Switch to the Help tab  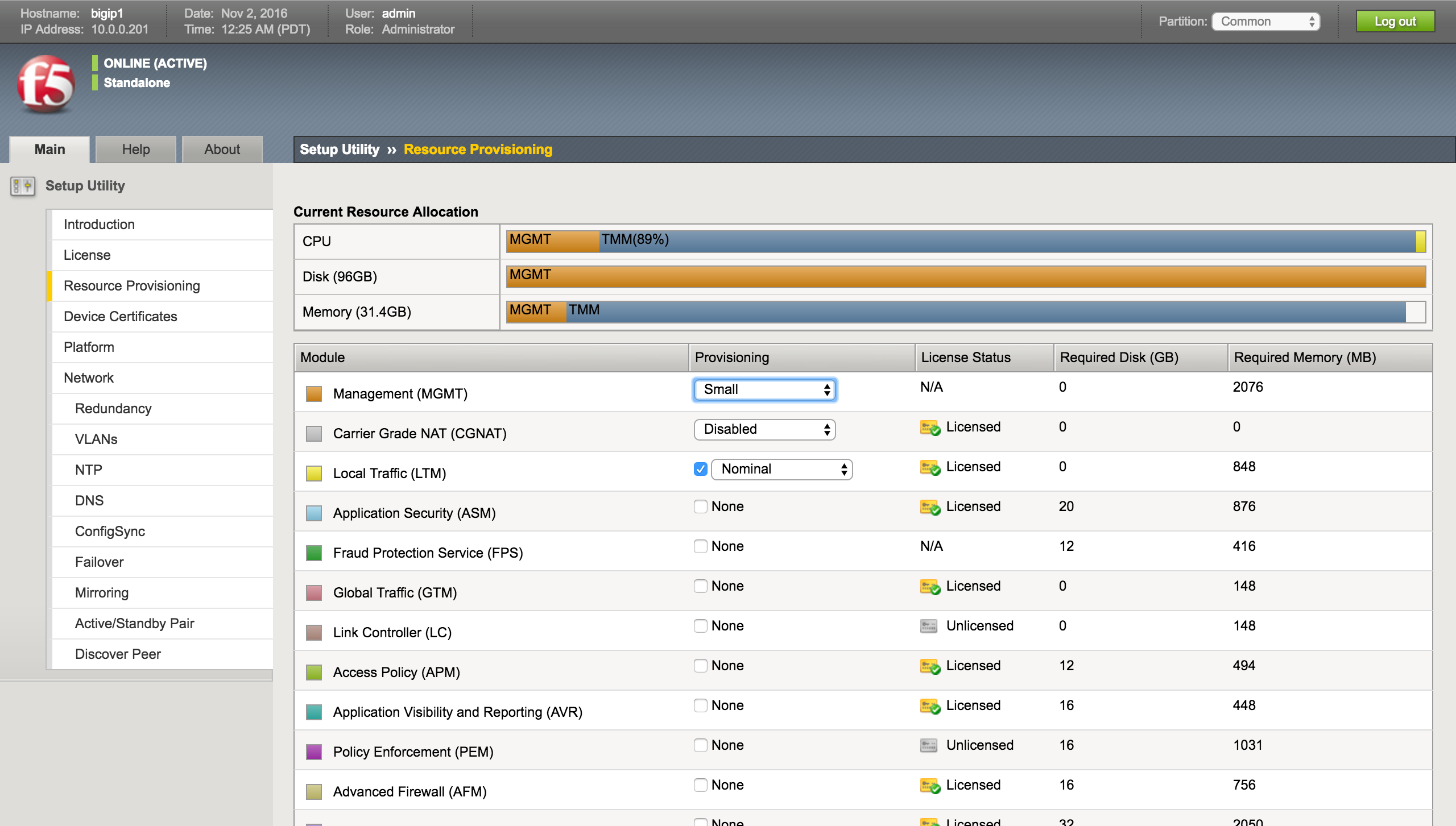coord(136,150)
